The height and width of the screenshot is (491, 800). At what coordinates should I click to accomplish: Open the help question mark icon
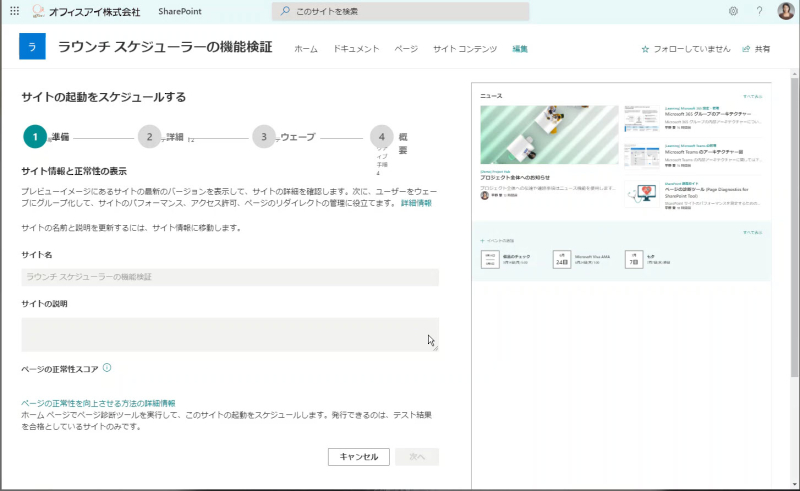click(x=759, y=11)
